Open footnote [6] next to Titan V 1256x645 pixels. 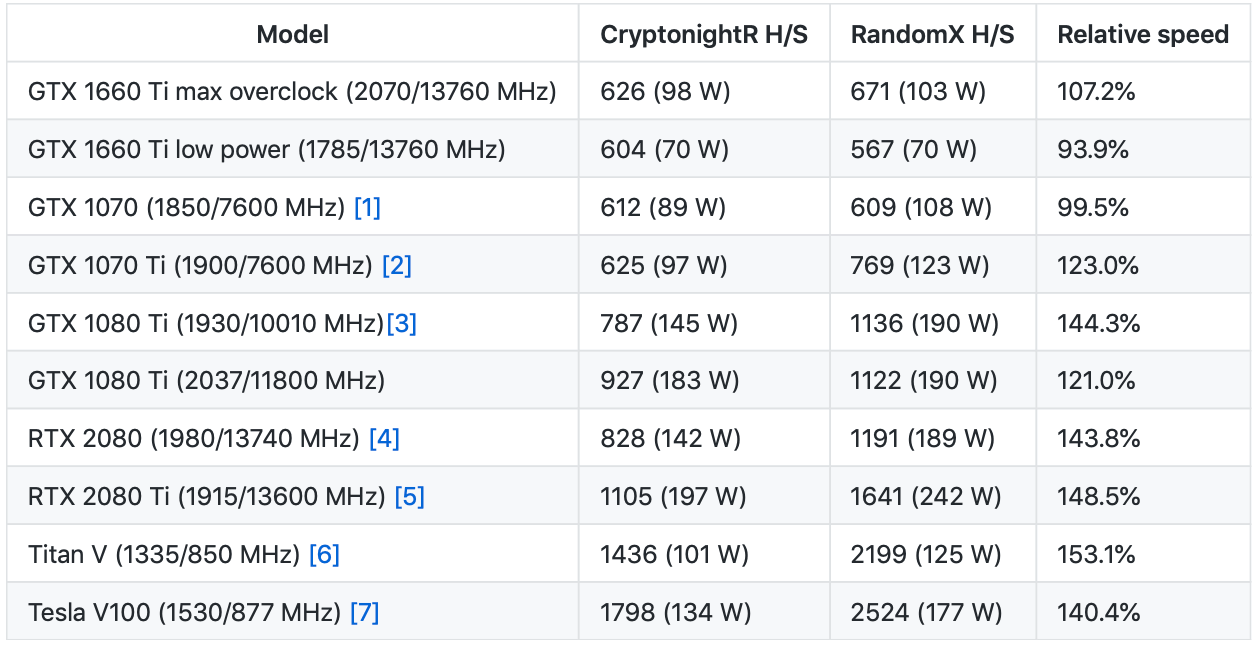324,554
